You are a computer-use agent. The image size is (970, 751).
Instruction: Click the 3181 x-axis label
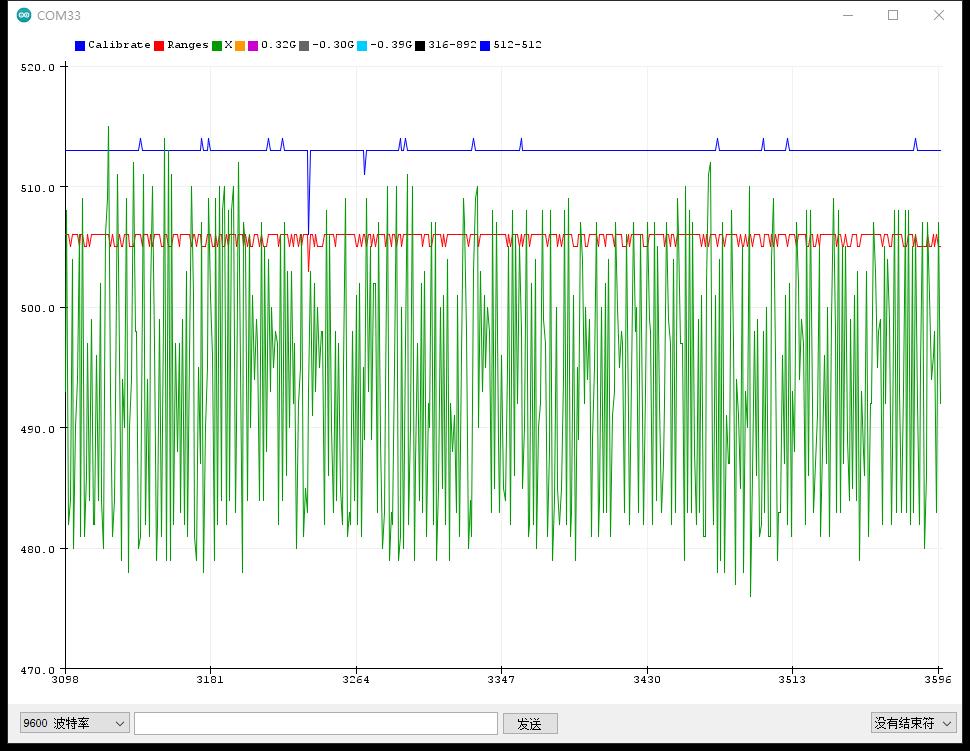tap(210, 679)
